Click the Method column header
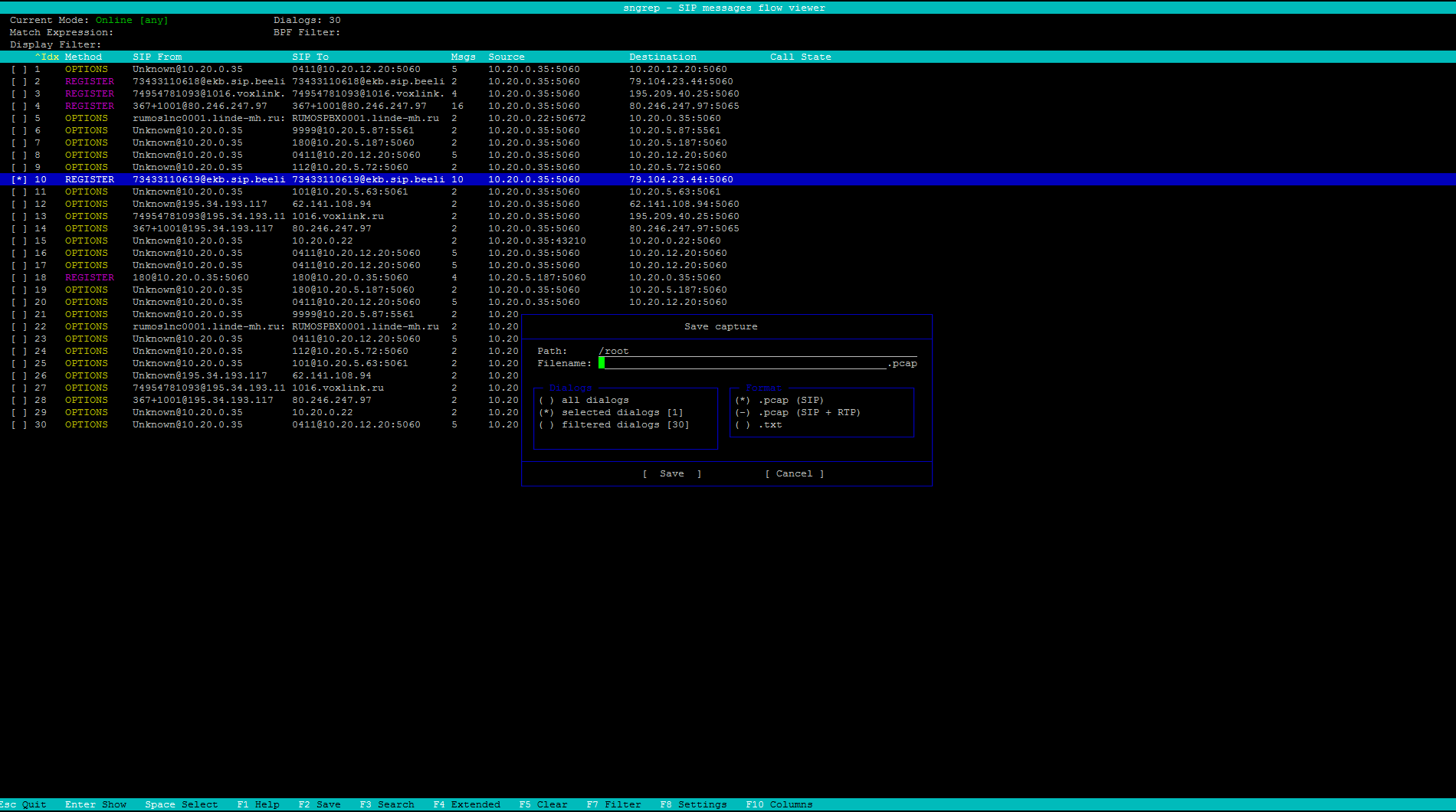The width and height of the screenshot is (1456, 812). coord(84,57)
